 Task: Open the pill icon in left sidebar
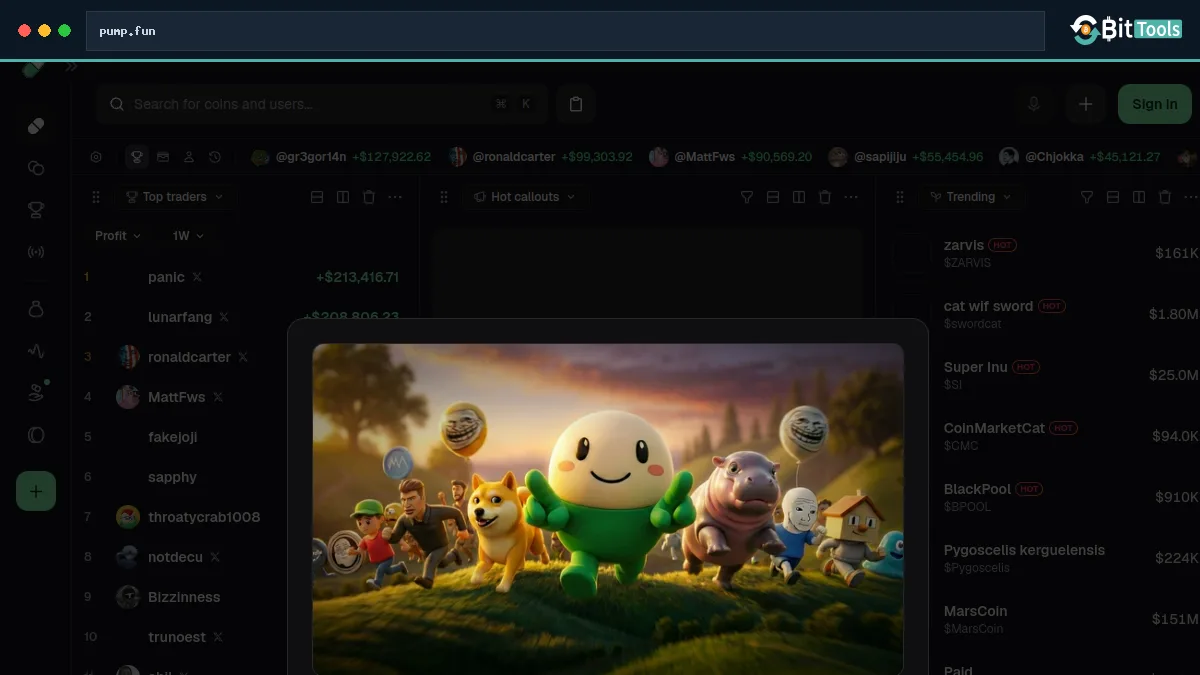coord(36,126)
